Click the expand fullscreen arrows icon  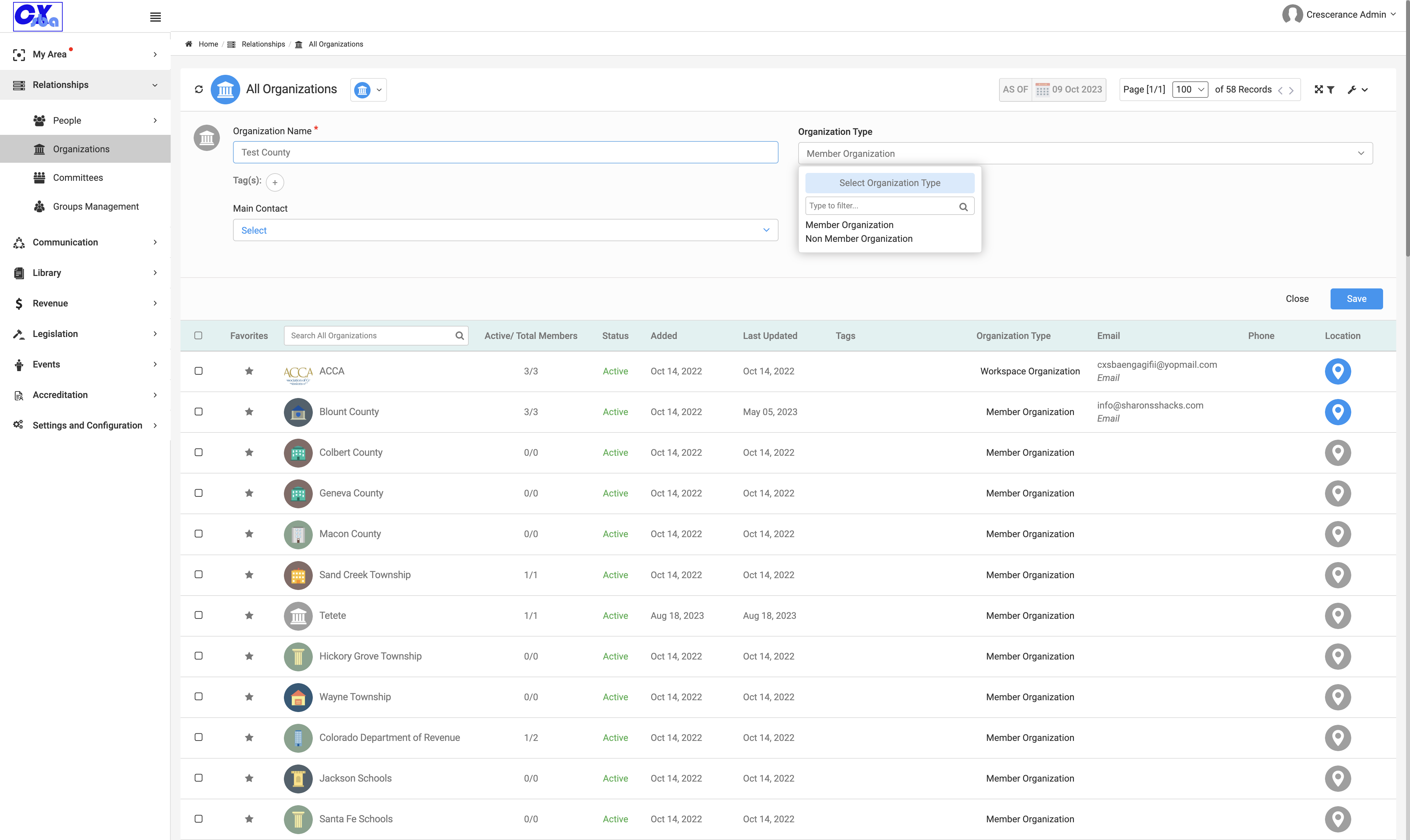1318,90
